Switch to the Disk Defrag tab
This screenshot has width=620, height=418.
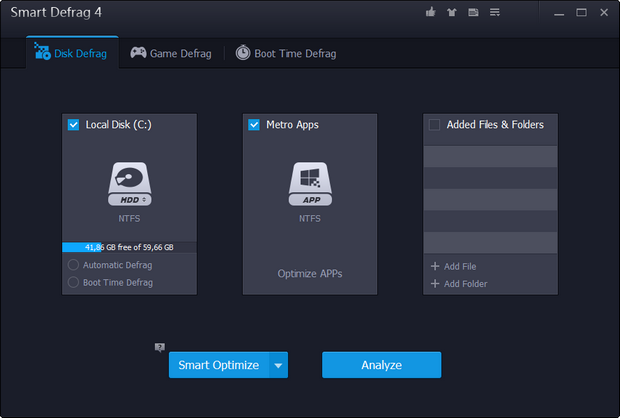click(x=72, y=52)
